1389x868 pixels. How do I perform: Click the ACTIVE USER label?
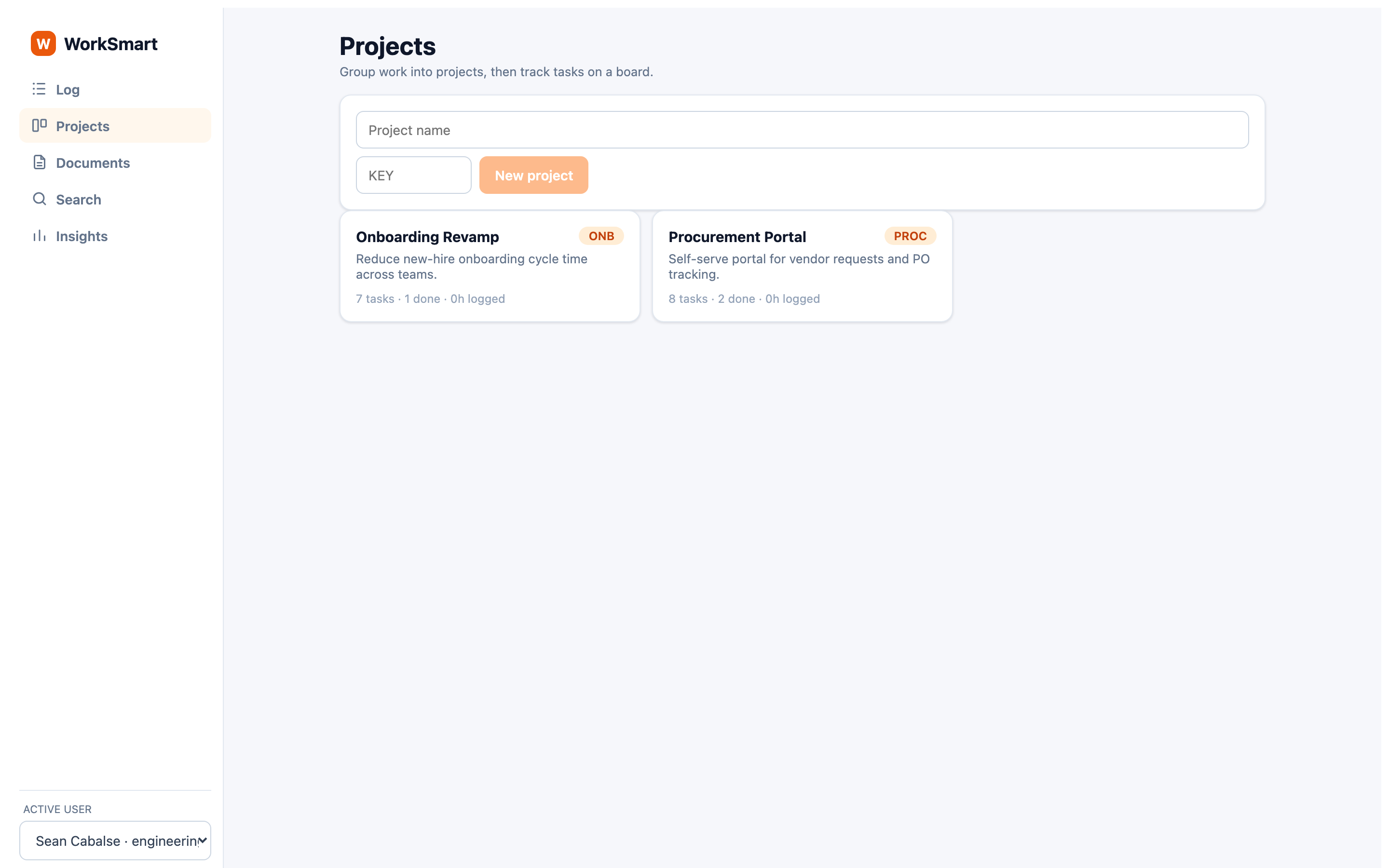(x=57, y=809)
